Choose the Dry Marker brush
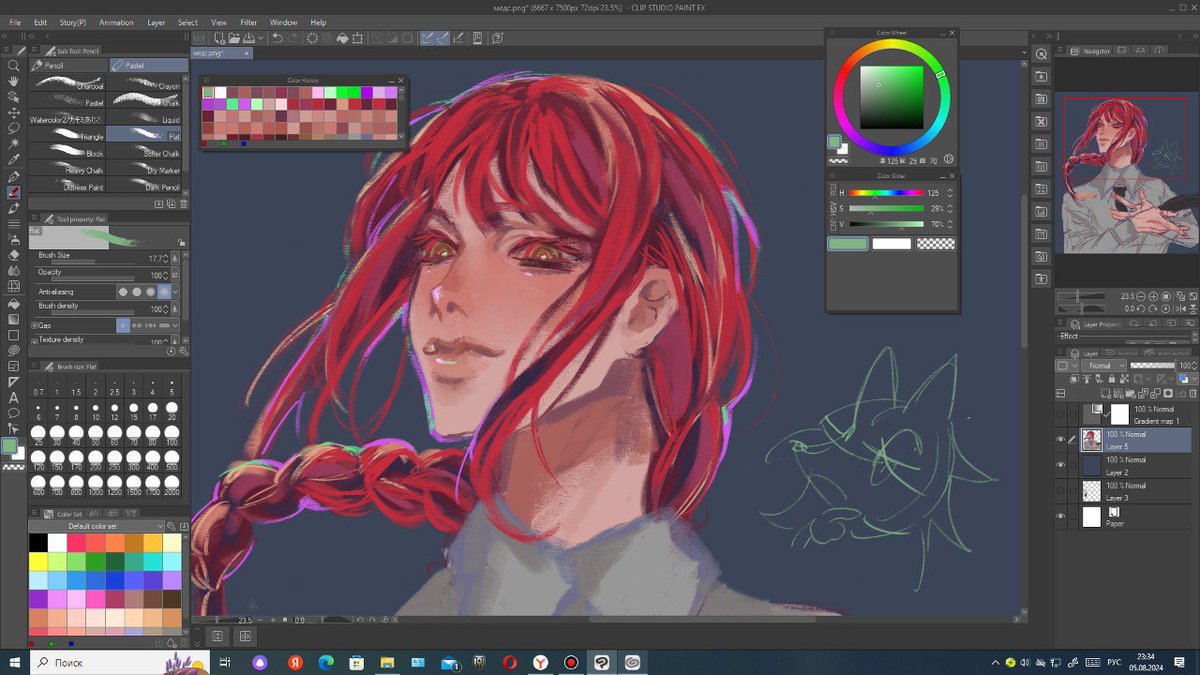Screen dimensions: 1200x675 pos(146,169)
